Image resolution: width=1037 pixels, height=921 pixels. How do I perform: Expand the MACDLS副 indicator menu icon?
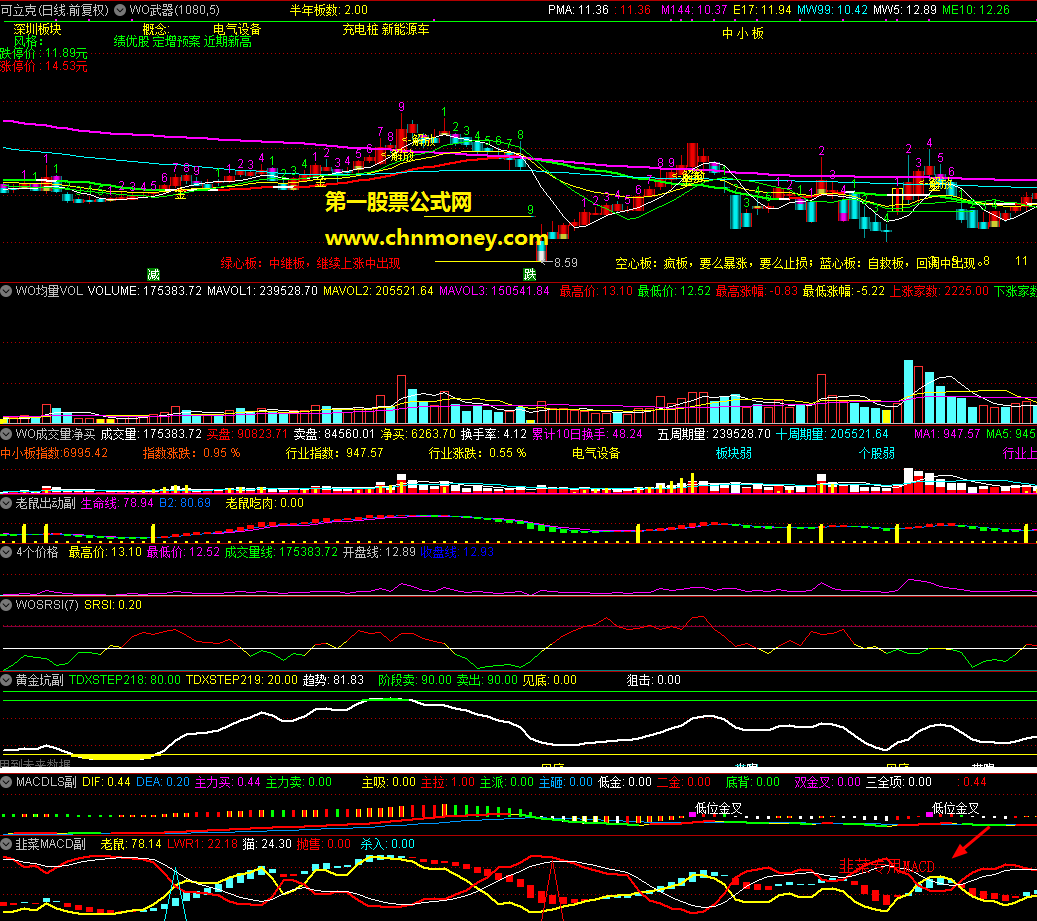coord(6,782)
